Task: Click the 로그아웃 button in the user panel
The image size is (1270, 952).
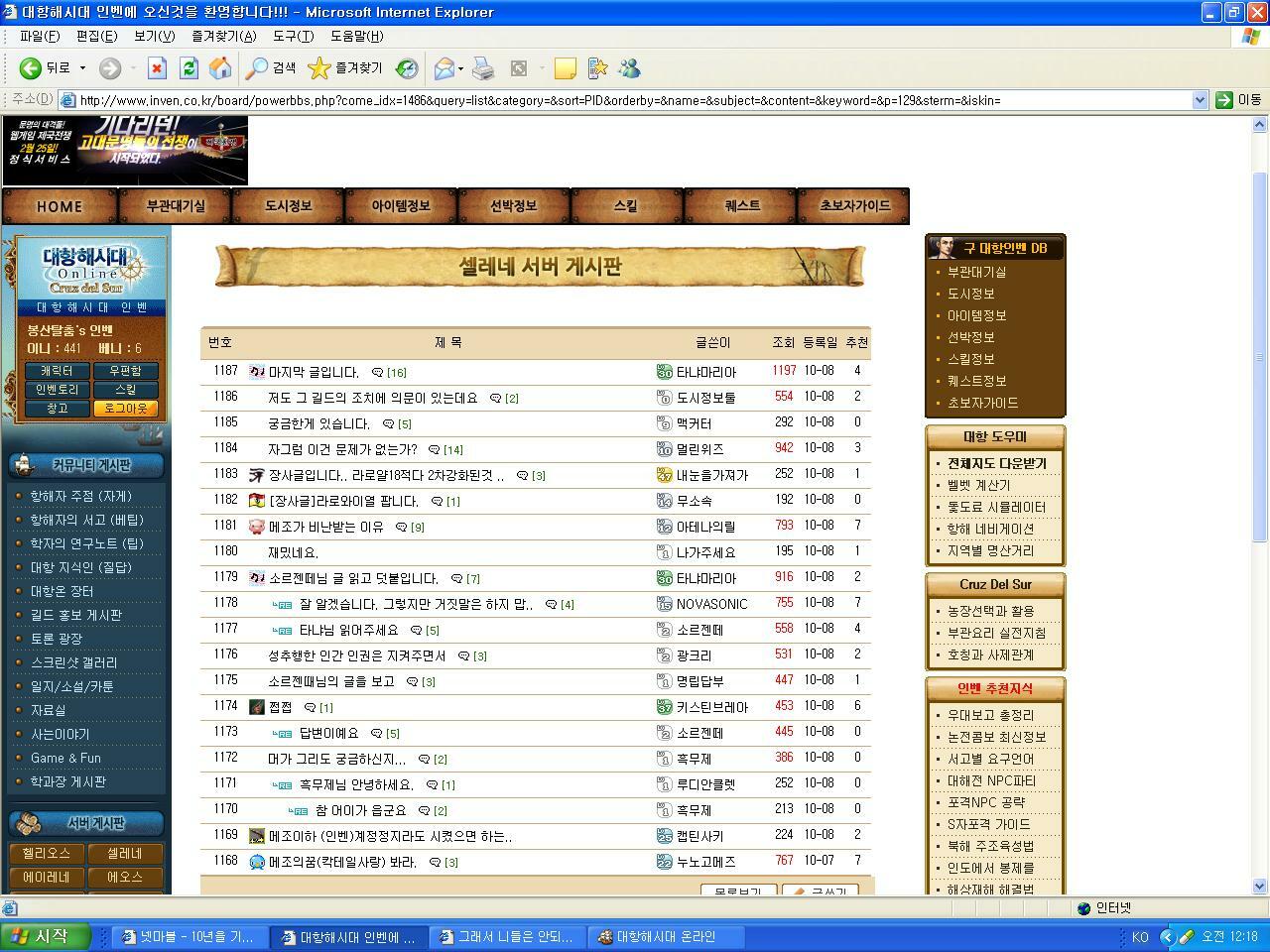Action: pos(126,409)
